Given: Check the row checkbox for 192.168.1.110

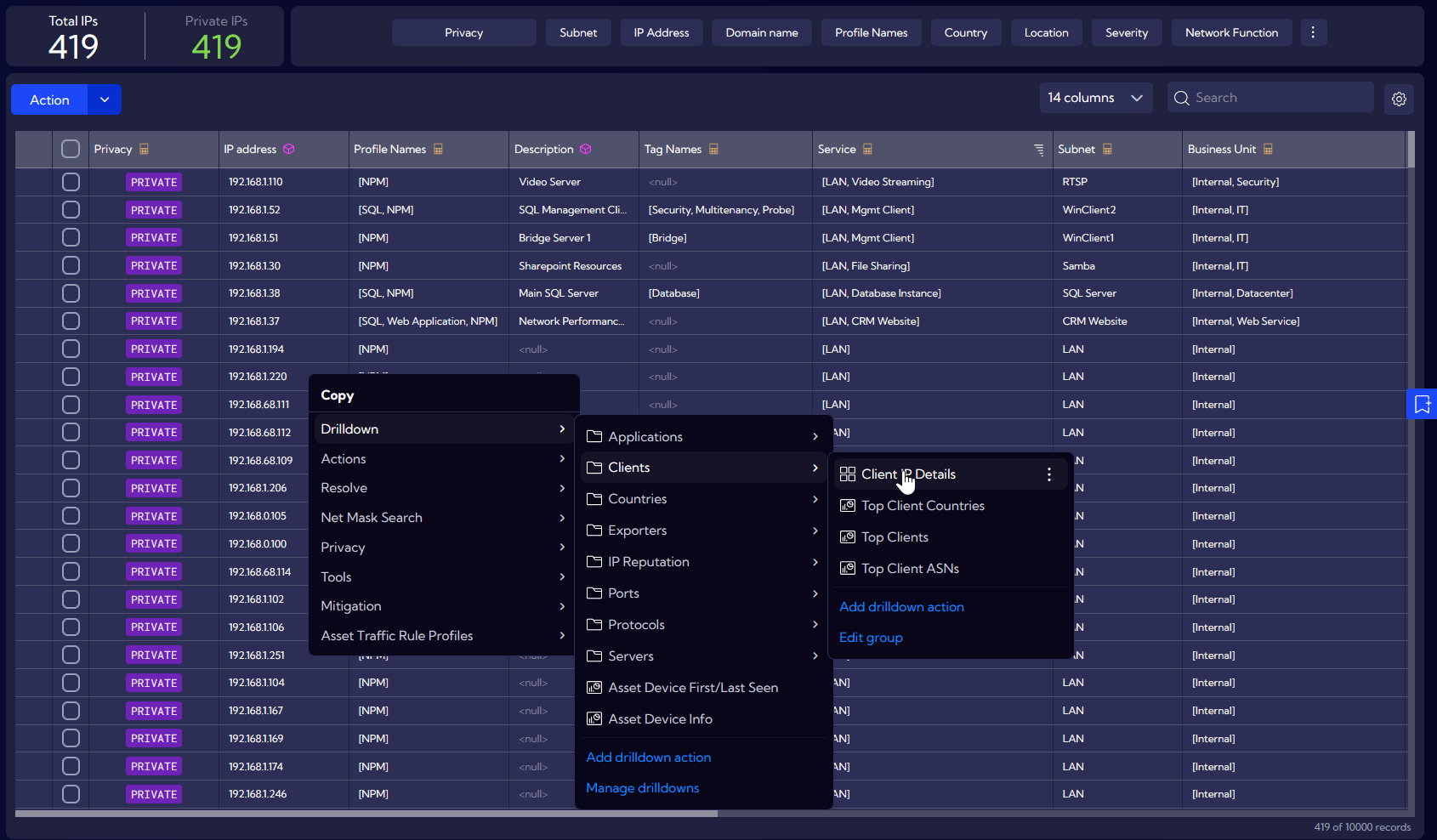Looking at the screenshot, I should pyautogui.click(x=71, y=182).
